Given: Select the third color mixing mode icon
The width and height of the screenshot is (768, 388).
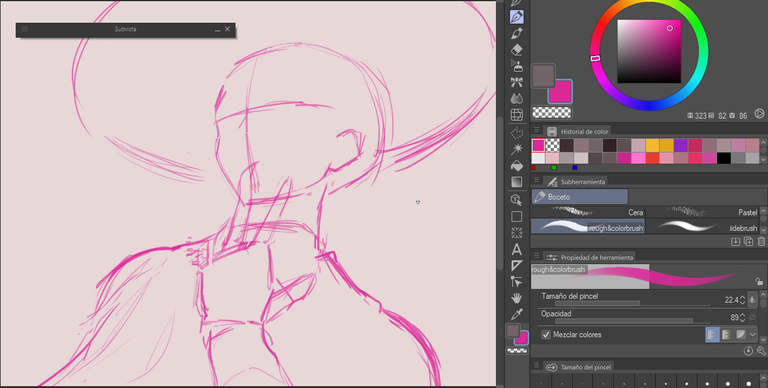Looking at the screenshot, I should [740, 335].
